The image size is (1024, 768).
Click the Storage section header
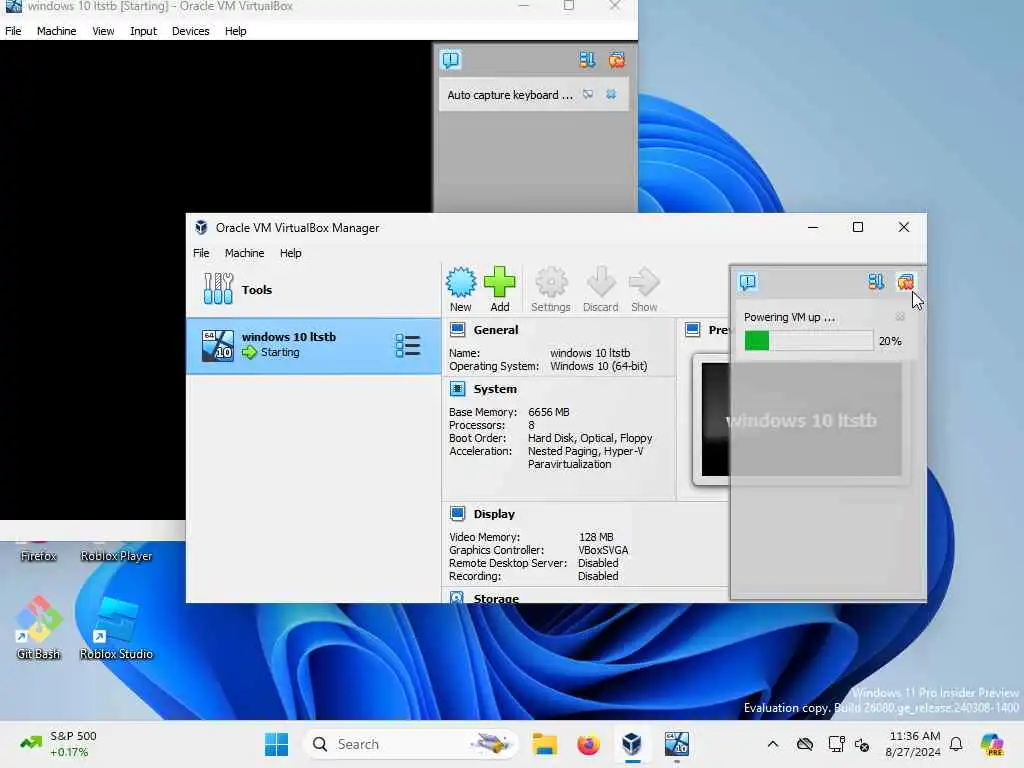(496, 598)
